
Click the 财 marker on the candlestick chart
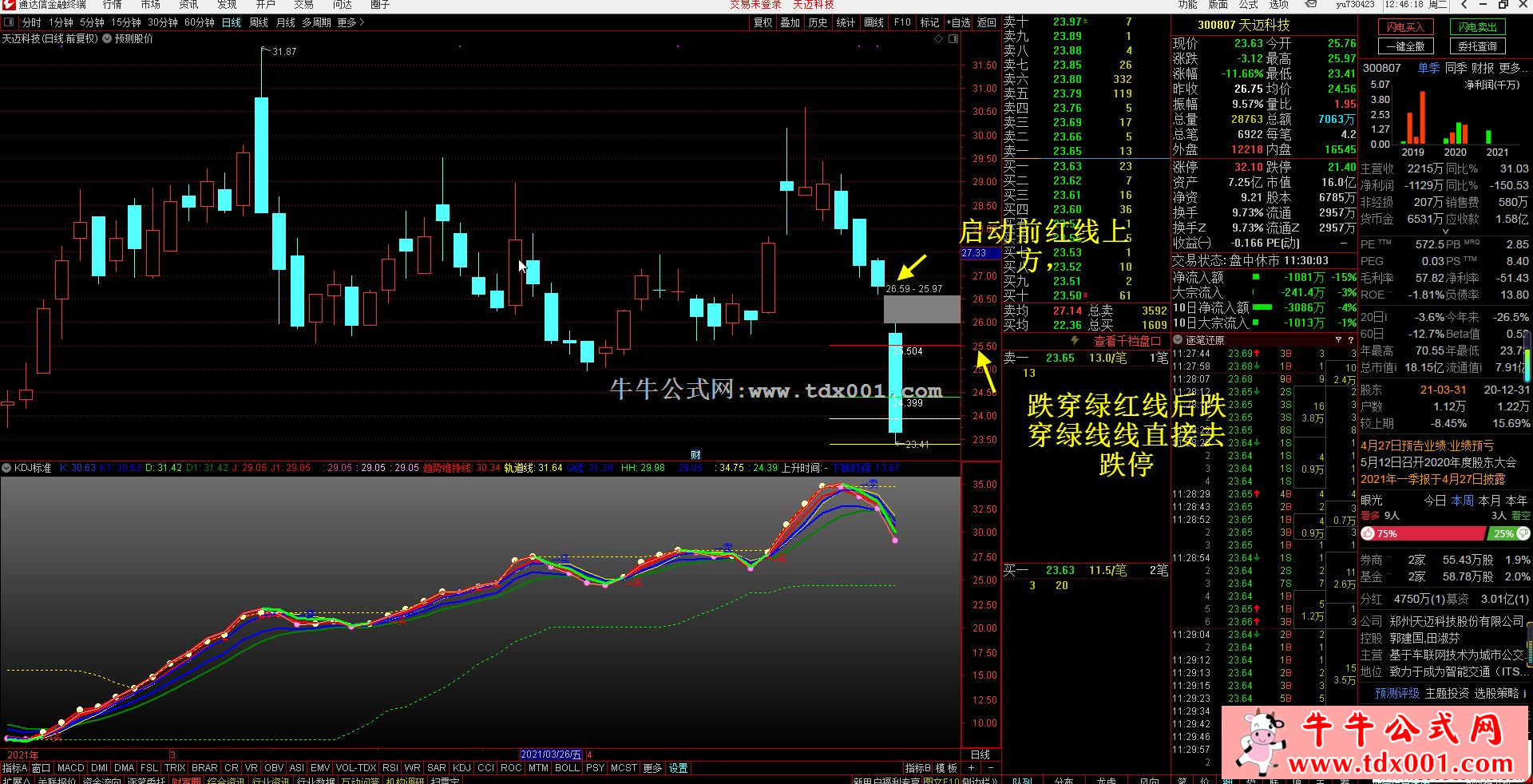[x=695, y=455]
